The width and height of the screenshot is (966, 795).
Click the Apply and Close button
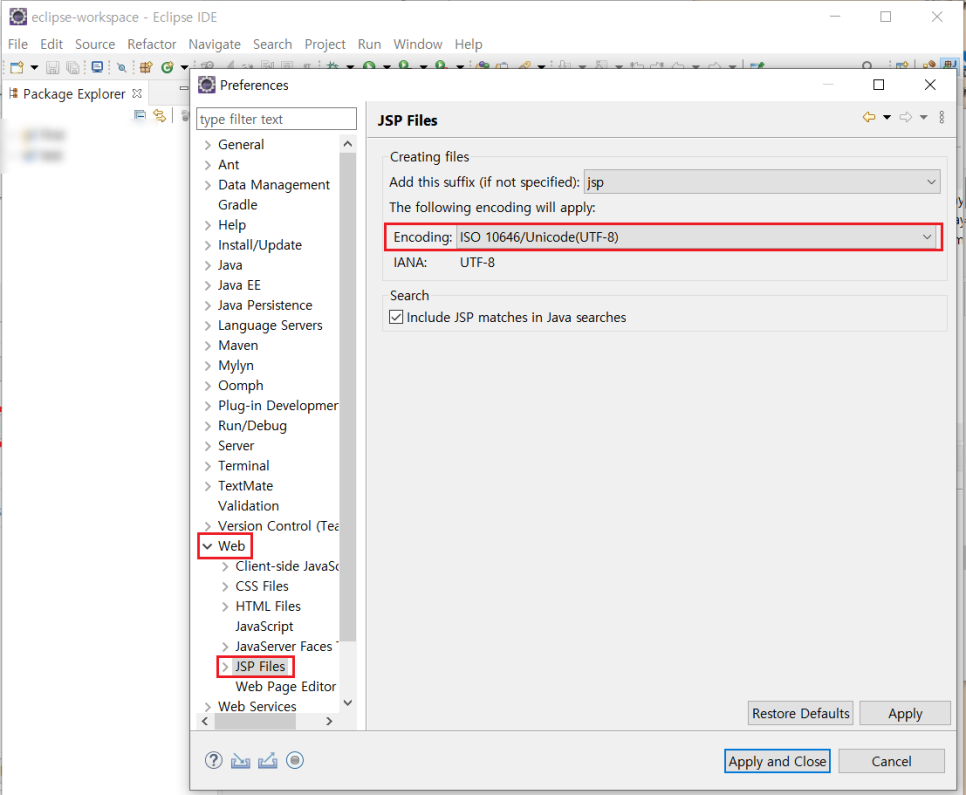(x=777, y=762)
